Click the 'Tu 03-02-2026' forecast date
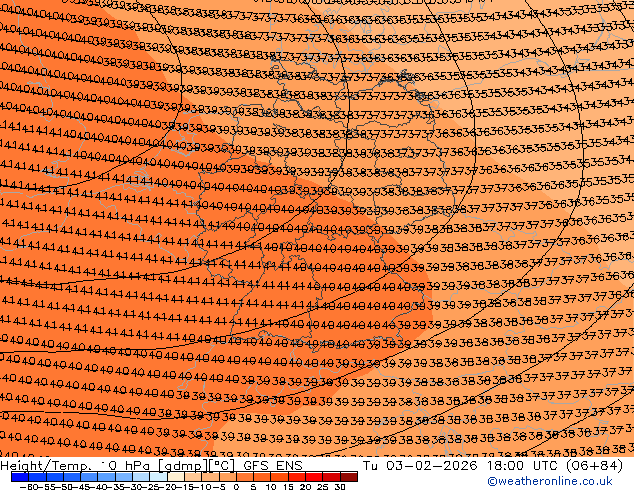Viewport: 634px width, 490px height. point(420,466)
